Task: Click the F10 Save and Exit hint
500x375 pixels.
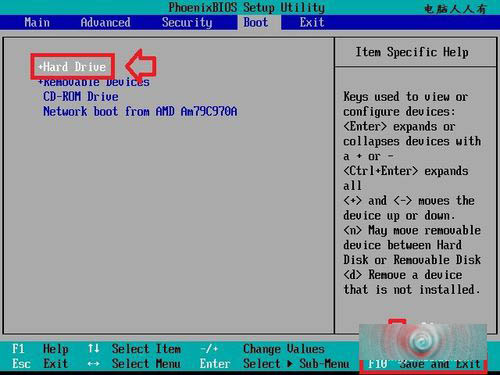Action: pos(424,364)
